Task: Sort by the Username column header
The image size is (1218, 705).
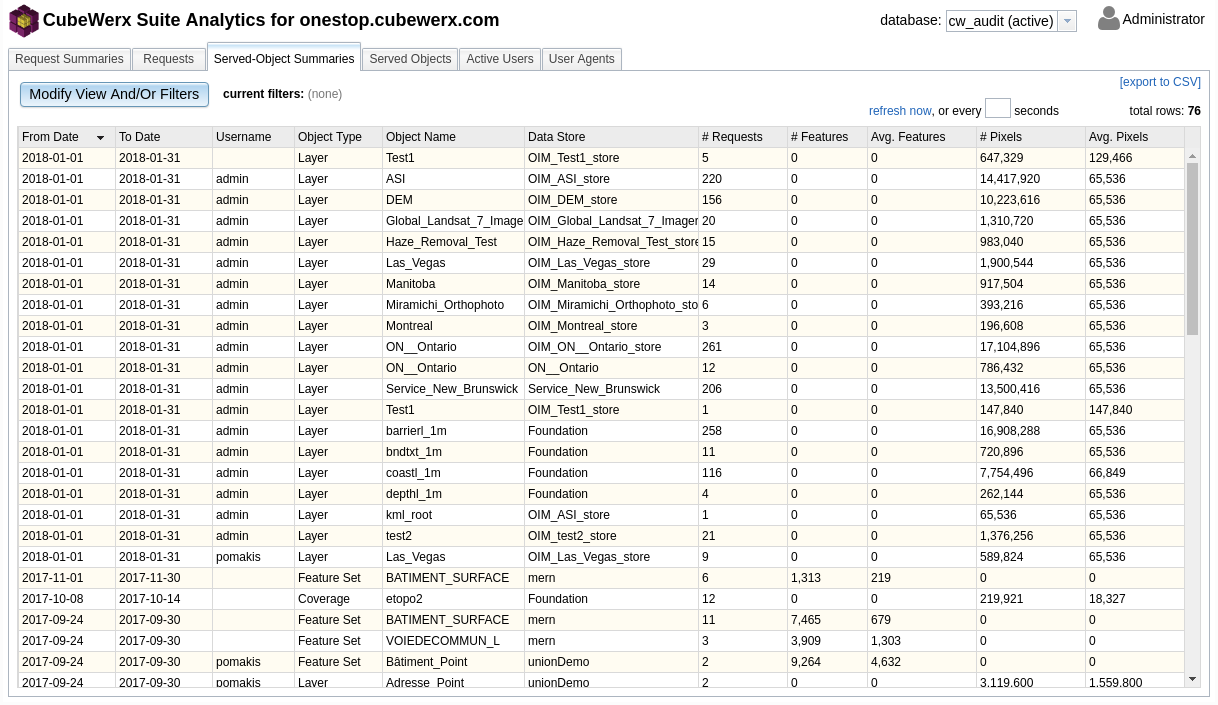Action: (x=253, y=137)
